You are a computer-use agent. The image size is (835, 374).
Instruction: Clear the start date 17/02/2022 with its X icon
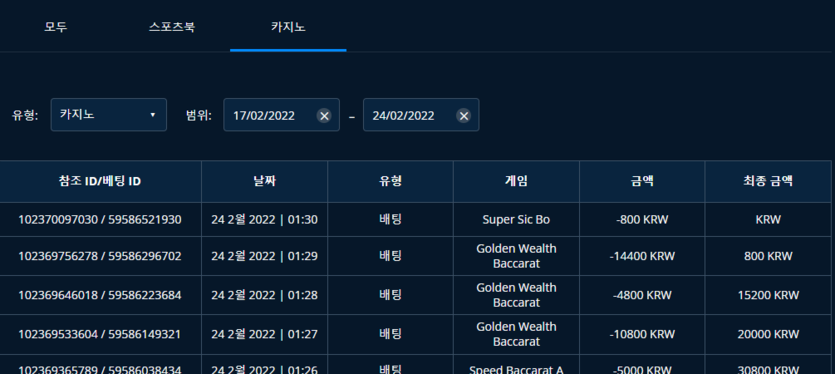click(x=324, y=116)
